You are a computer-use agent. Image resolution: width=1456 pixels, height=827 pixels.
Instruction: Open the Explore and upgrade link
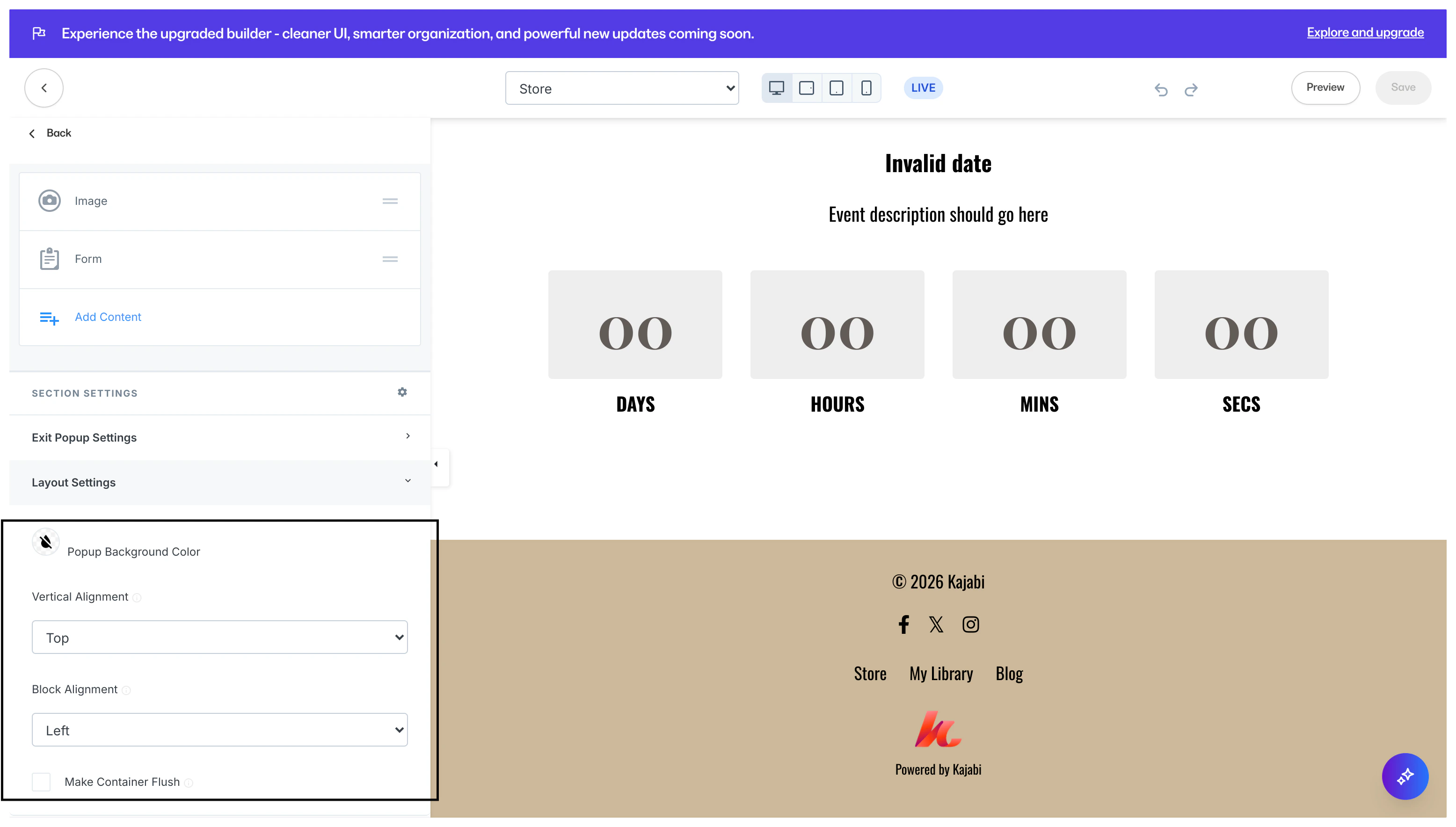[x=1365, y=32]
